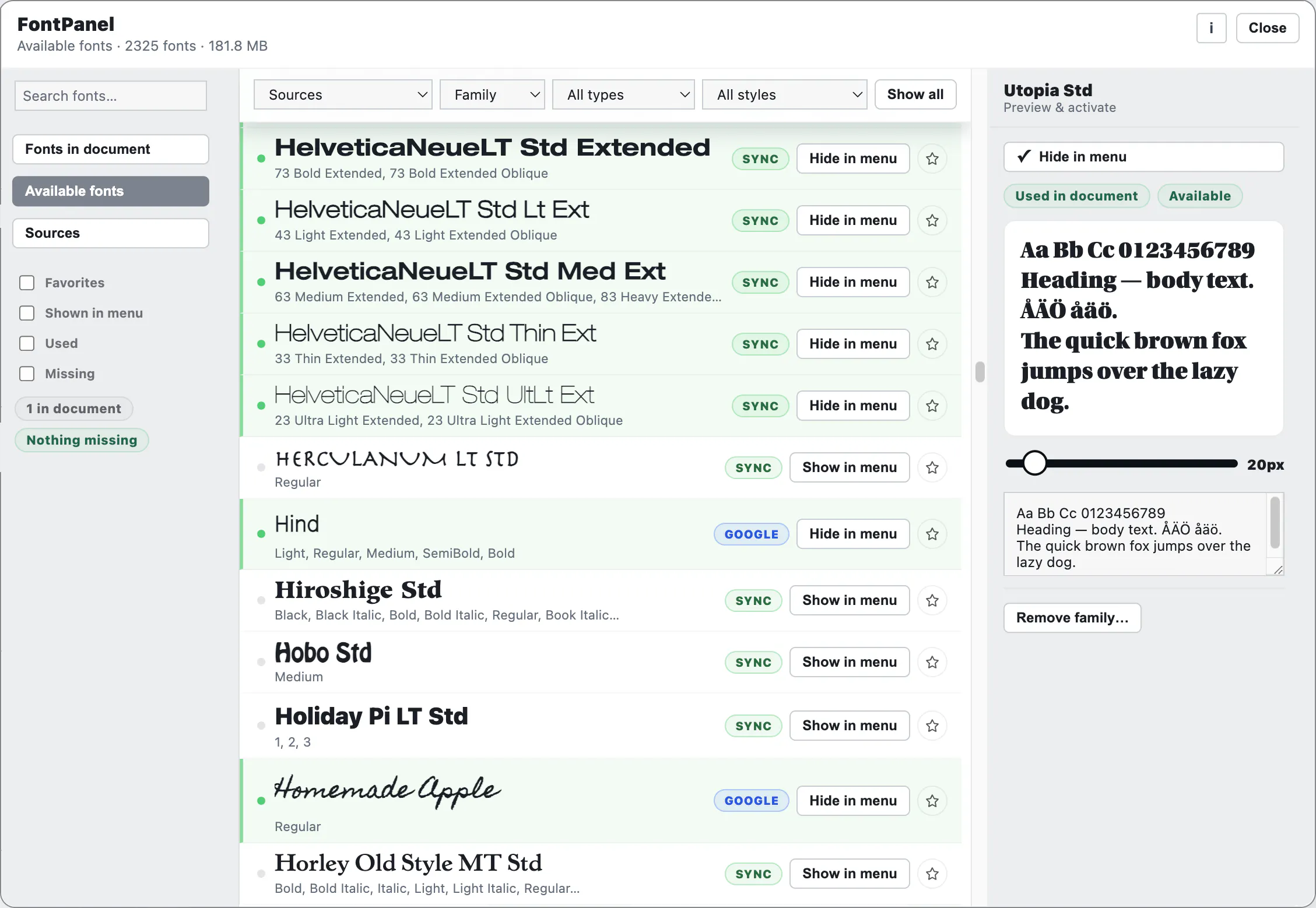Click SYNC badge on Horley Old Style row

coord(753,874)
